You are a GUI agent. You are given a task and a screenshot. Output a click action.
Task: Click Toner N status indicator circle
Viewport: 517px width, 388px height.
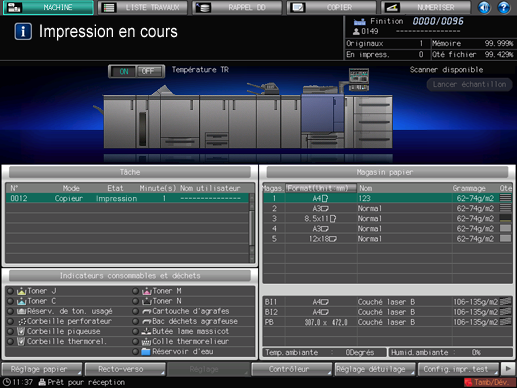tap(135, 301)
